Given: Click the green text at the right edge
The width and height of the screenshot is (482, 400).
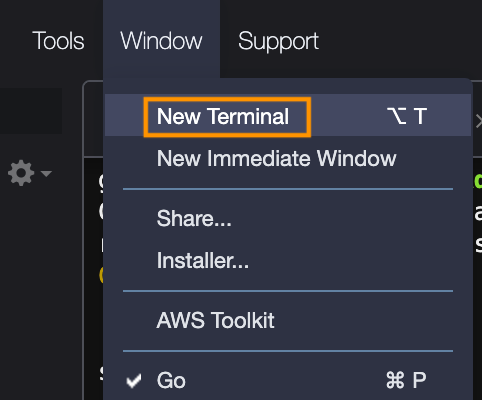Looking at the screenshot, I should (478, 180).
